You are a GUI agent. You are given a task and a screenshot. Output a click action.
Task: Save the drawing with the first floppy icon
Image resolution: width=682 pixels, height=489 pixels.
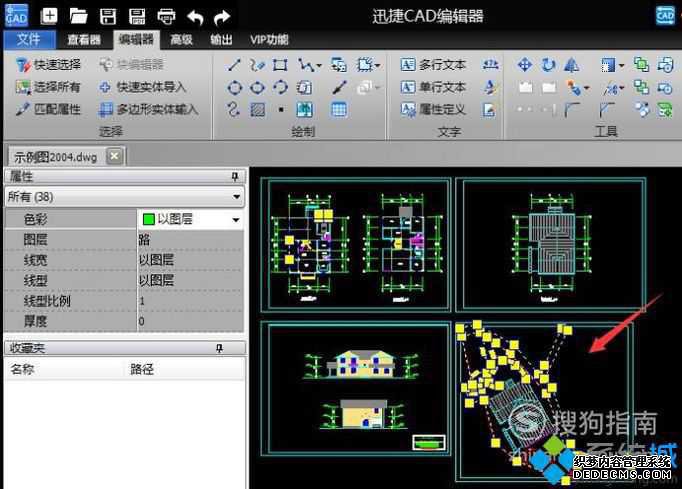(x=108, y=17)
